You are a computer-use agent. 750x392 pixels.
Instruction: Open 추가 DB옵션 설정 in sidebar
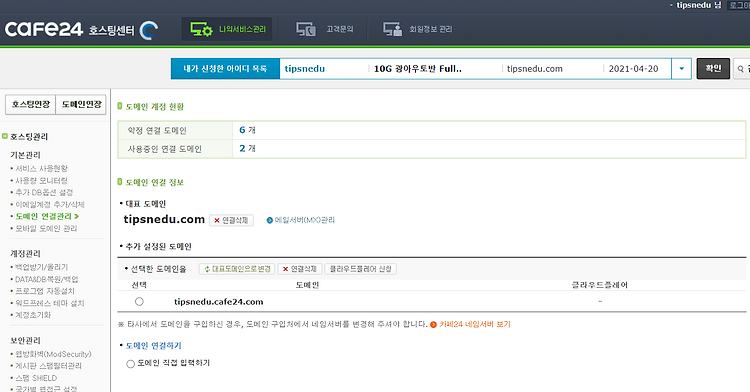pyautogui.click(x=44, y=192)
